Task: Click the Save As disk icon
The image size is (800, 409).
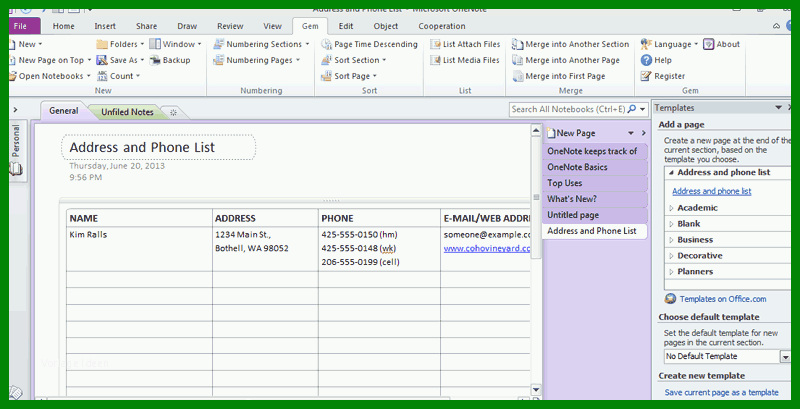Action: (x=102, y=60)
